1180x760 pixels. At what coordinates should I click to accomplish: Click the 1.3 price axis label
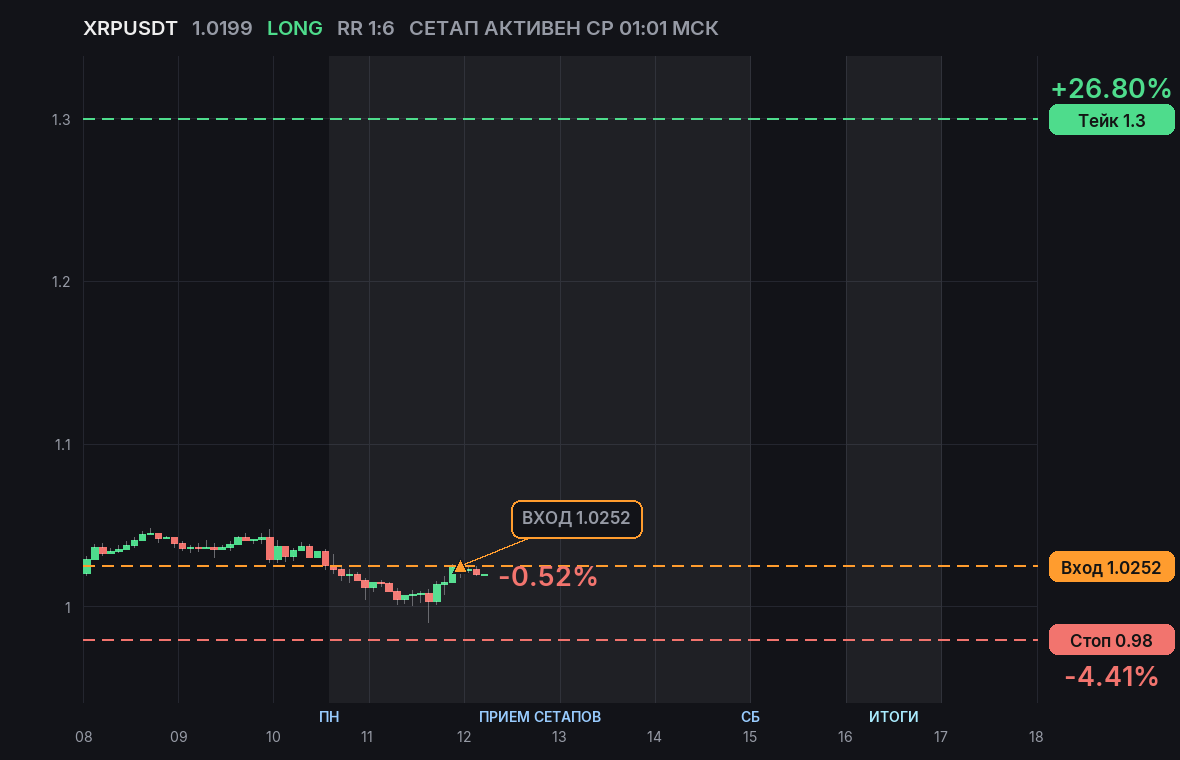point(61,120)
